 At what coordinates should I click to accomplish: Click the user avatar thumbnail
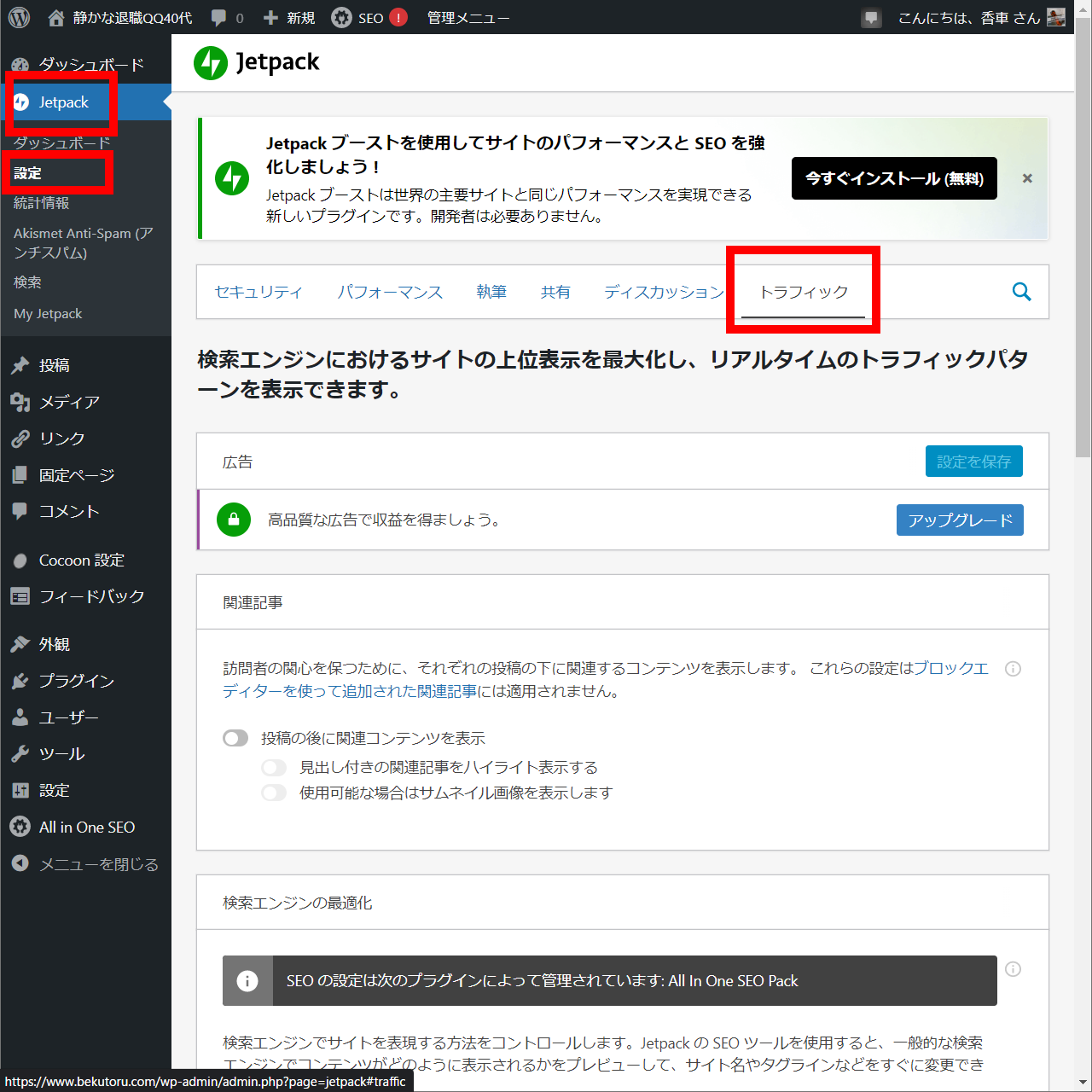point(1056,17)
